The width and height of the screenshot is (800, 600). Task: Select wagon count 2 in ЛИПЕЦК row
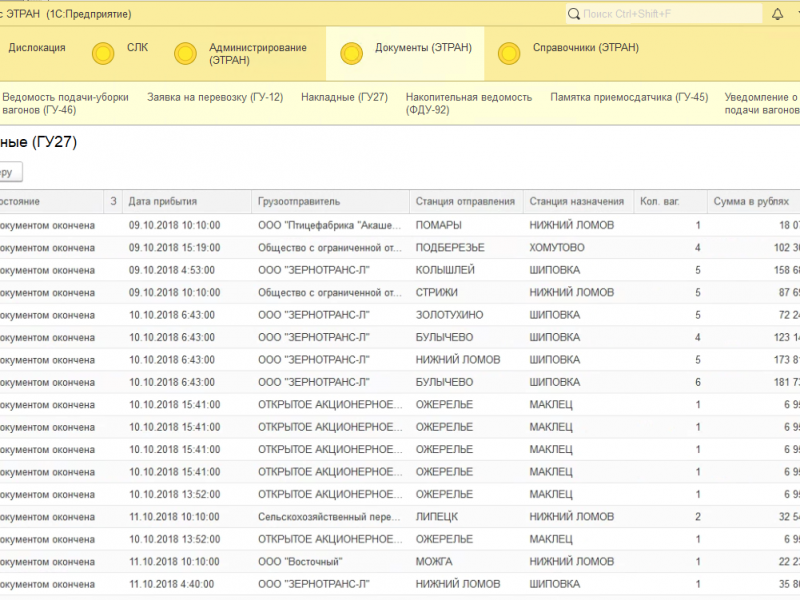click(x=697, y=517)
